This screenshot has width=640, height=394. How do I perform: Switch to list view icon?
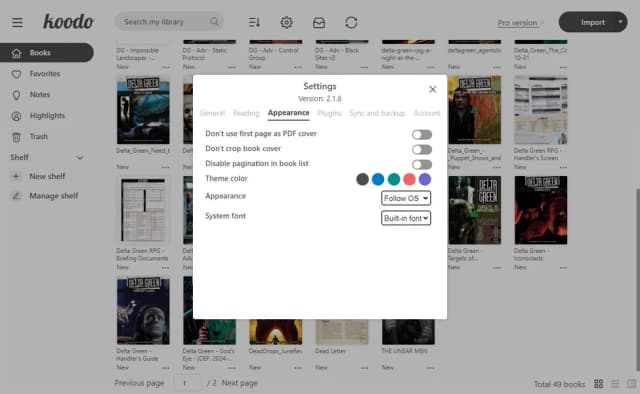tap(615, 383)
